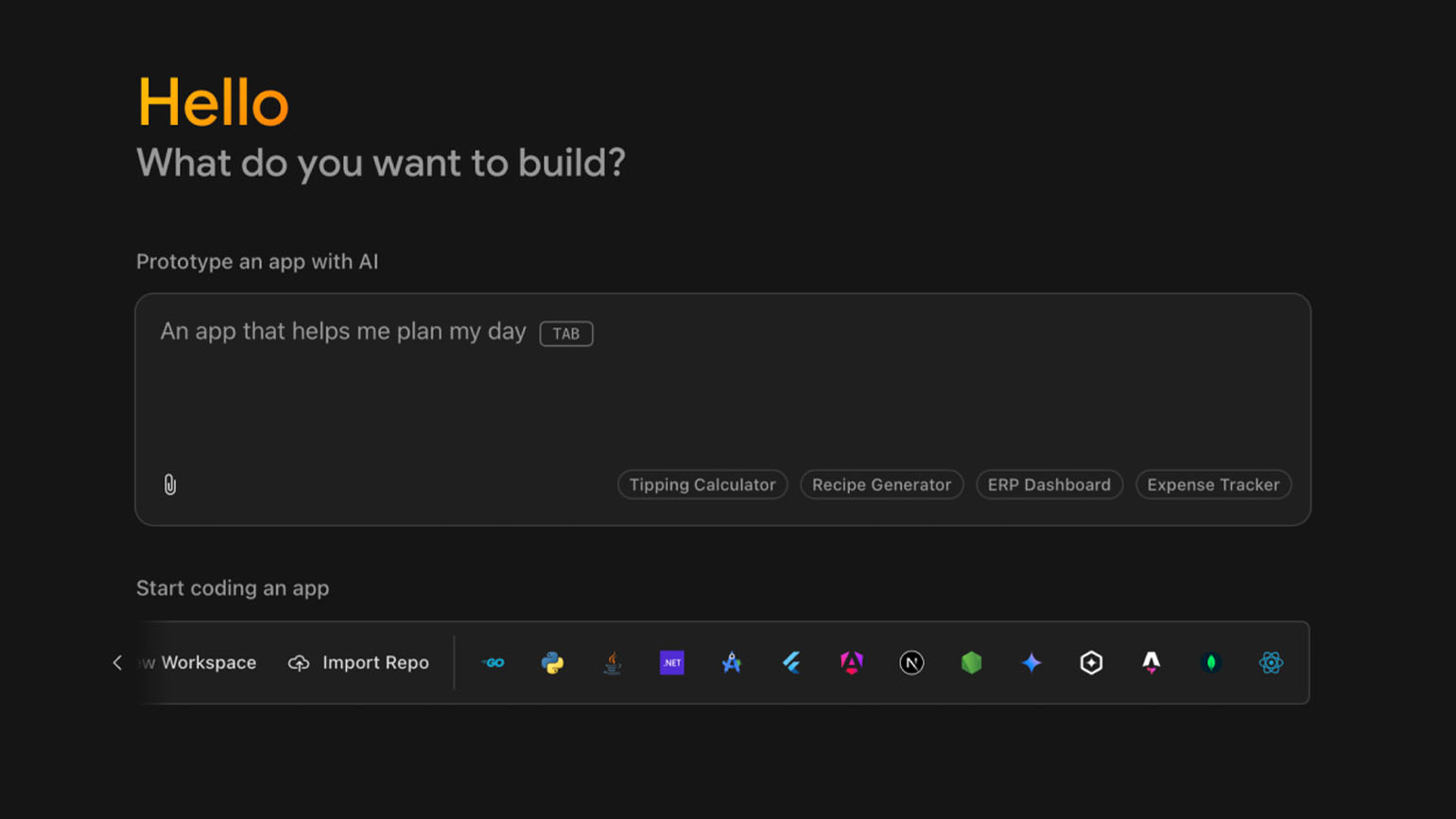The image size is (1456, 819).
Task: Pick the MongoDB leaf icon
Action: pos(1211,663)
